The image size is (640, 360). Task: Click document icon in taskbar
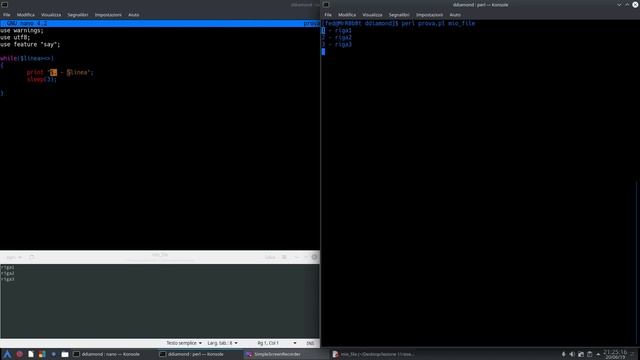coord(31,354)
